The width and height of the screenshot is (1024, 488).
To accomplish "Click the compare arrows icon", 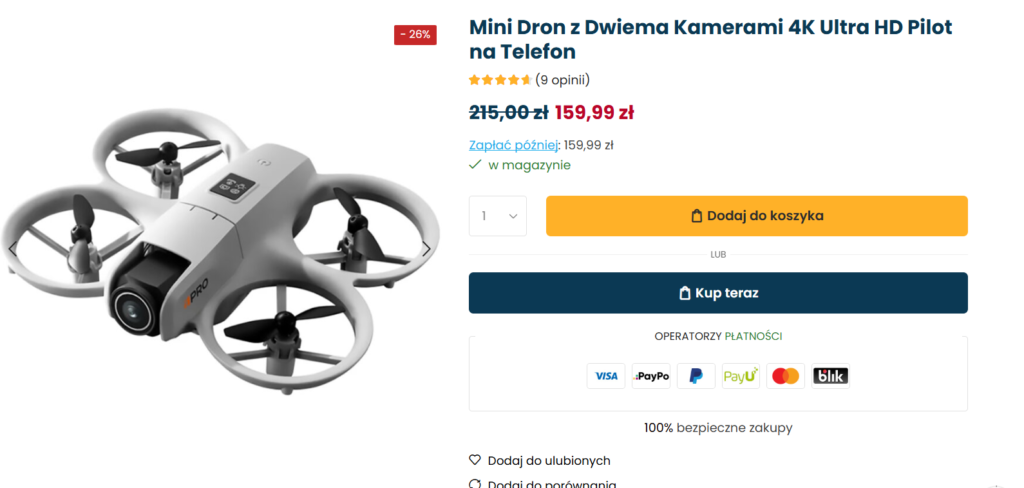I will click(x=475, y=484).
